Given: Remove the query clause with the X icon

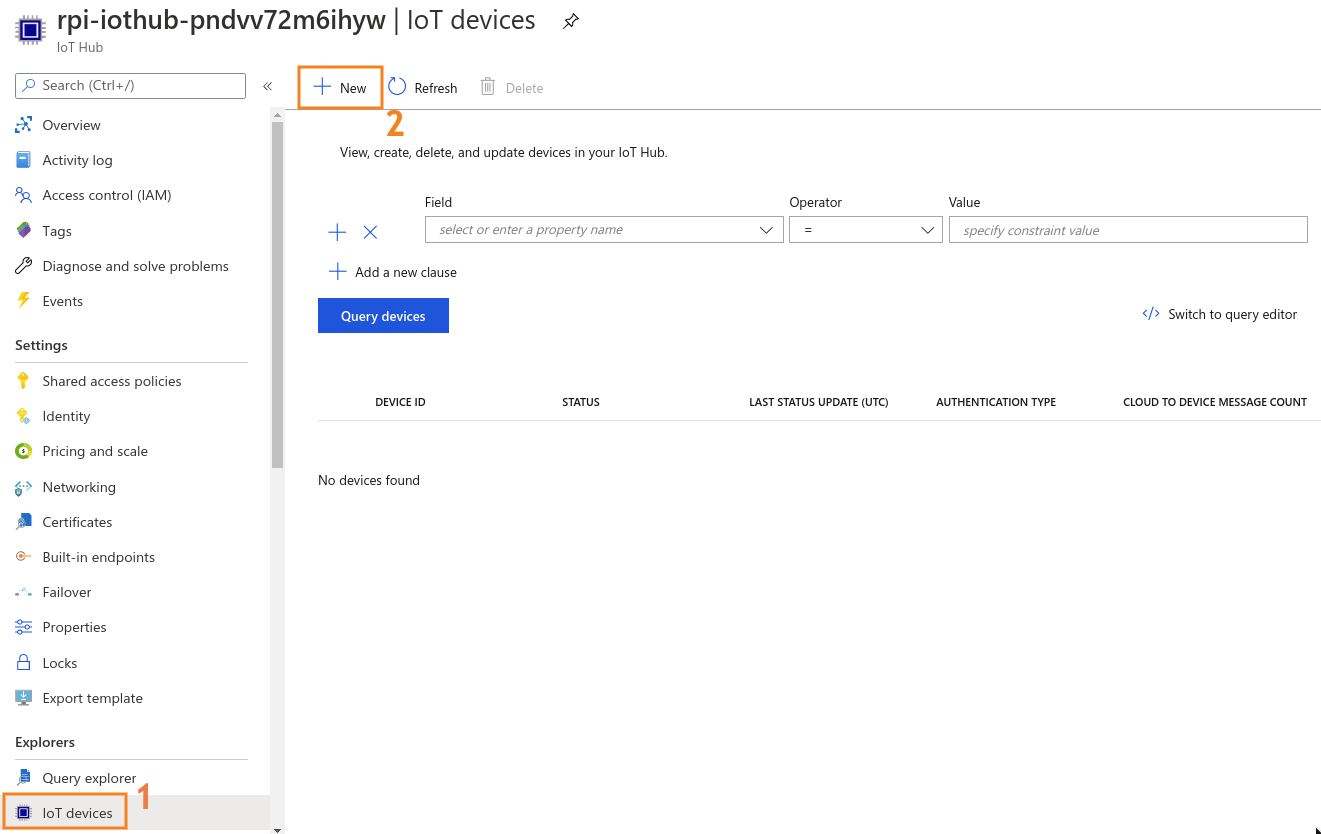Looking at the screenshot, I should (x=370, y=232).
